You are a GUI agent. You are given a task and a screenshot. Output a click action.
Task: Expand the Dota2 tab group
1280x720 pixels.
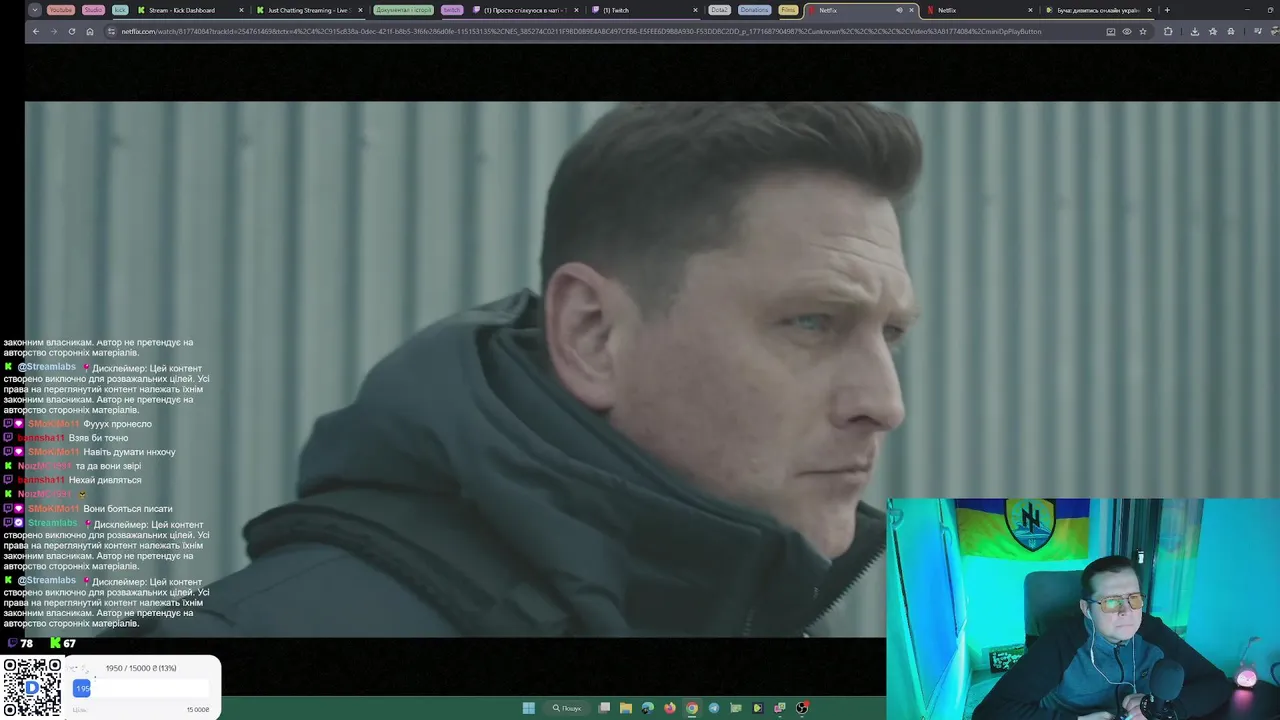719,10
